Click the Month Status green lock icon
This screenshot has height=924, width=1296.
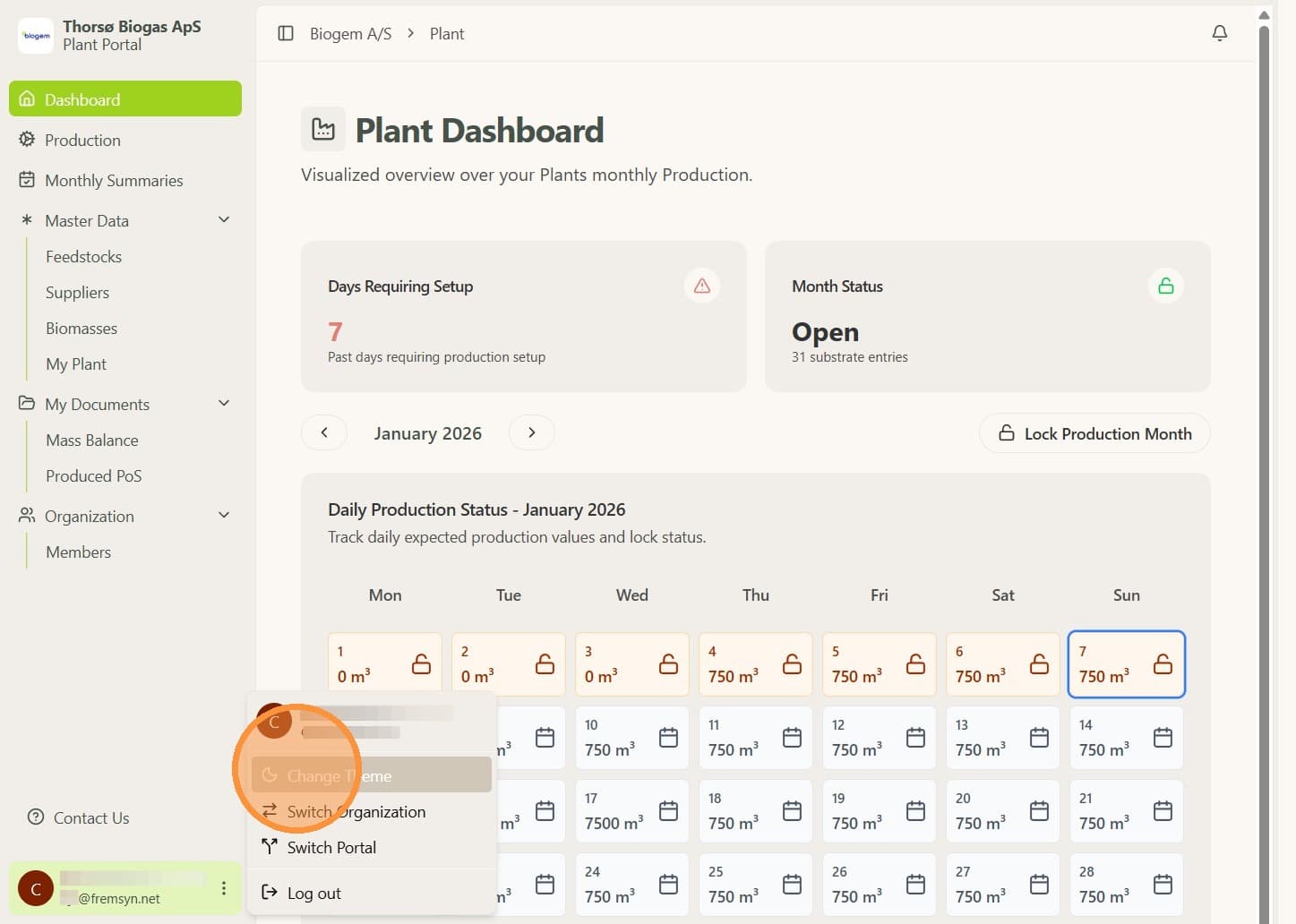click(1165, 286)
